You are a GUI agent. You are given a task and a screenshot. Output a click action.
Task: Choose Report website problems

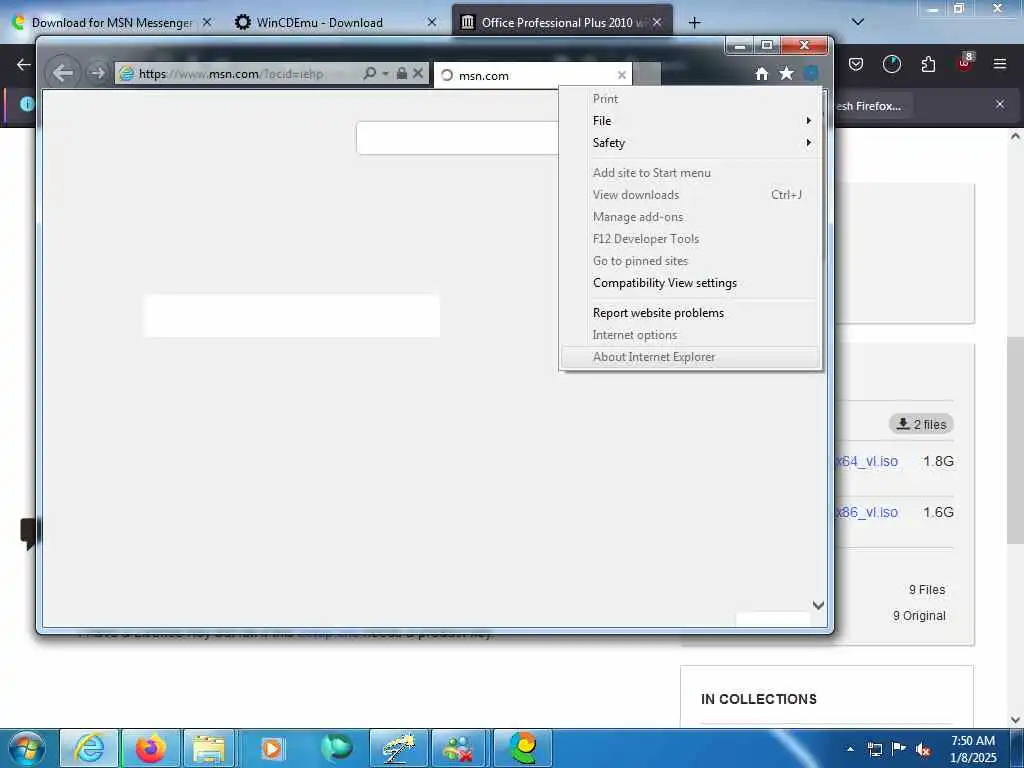click(690, 313)
